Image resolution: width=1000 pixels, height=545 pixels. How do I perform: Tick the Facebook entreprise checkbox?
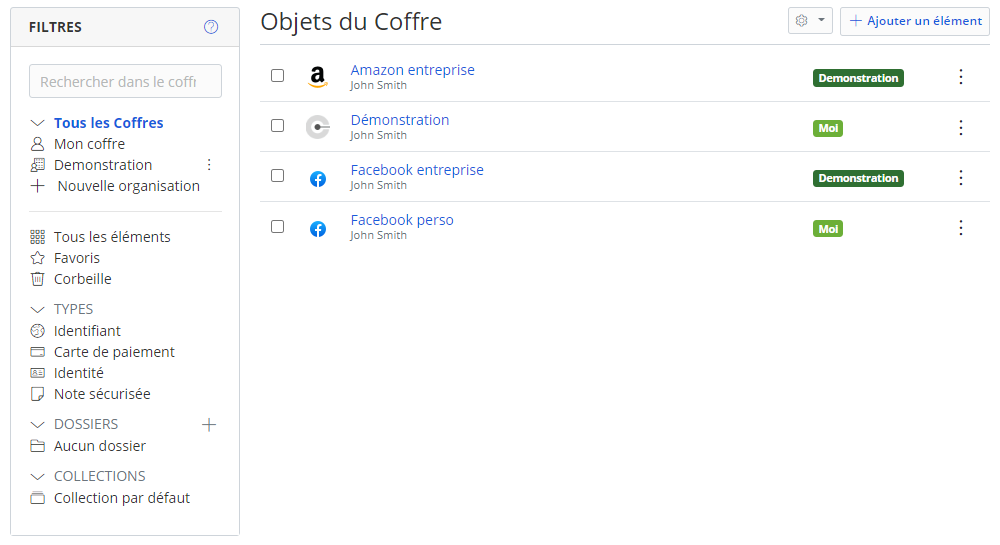pyautogui.click(x=277, y=175)
